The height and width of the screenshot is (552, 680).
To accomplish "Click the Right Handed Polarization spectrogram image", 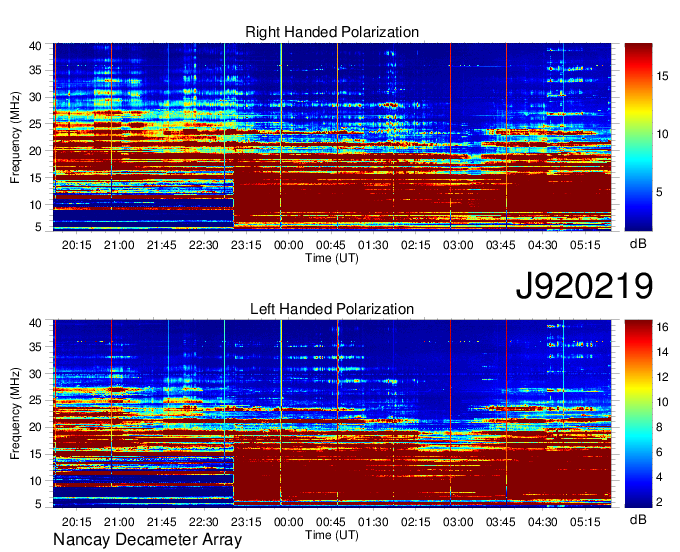I will (332, 136).
